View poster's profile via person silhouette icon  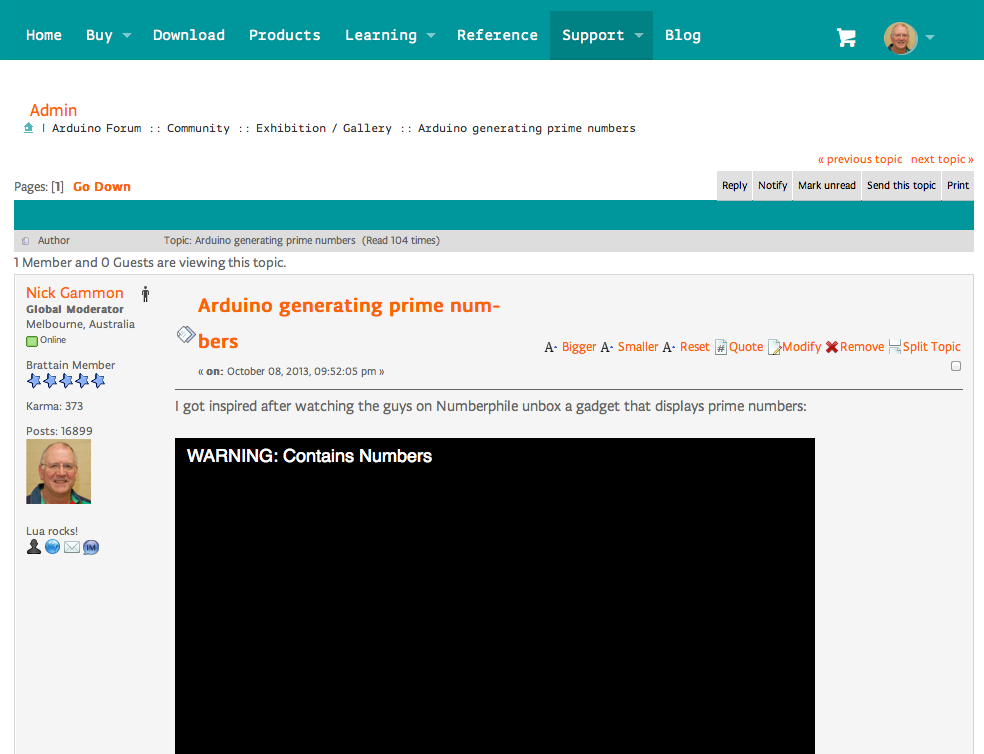[x=34, y=547]
